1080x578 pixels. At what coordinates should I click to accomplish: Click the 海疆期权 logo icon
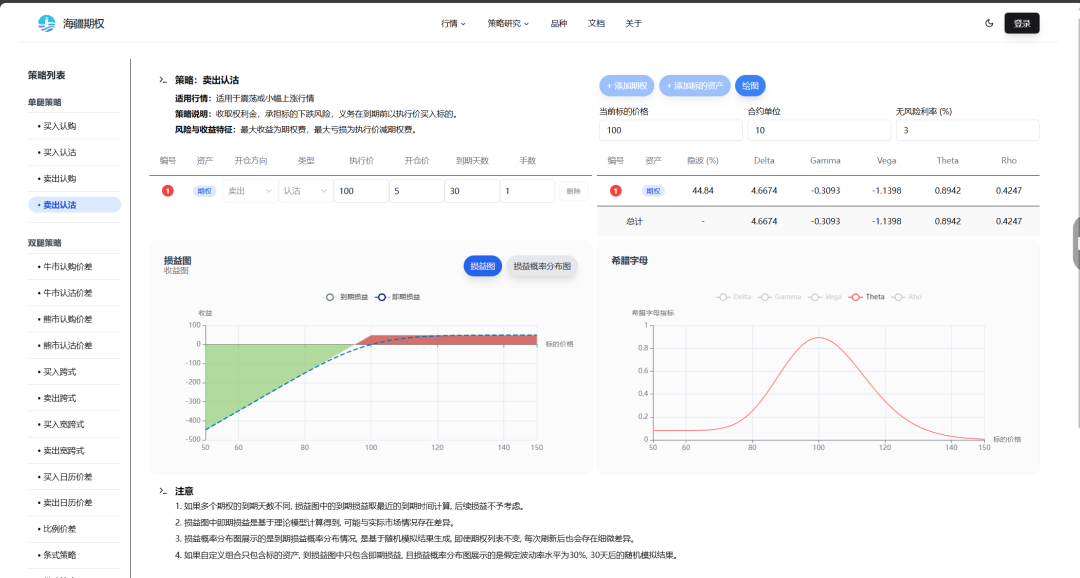pyautogui.click(x=47, y=23)
